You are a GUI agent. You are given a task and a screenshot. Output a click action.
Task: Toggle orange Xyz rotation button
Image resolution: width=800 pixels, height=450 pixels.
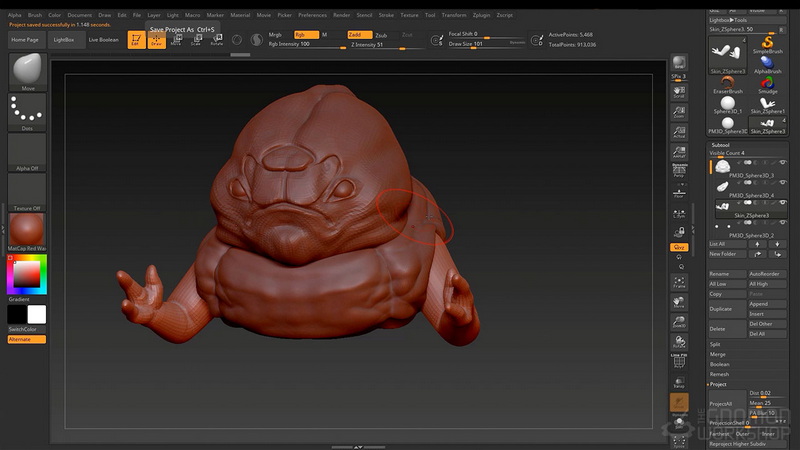(x=679, y=247)
